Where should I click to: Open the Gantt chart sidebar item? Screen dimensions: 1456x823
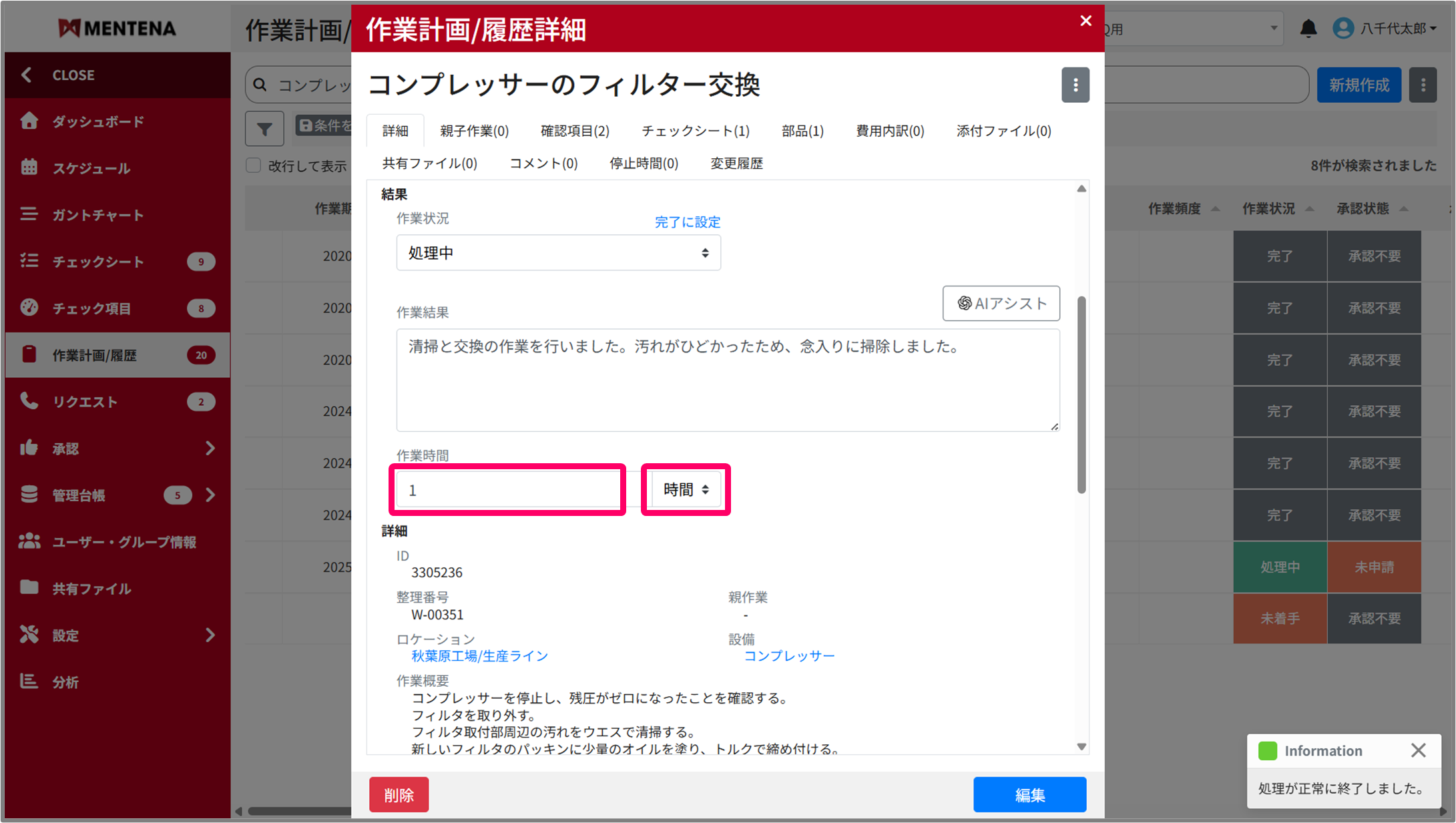(x=97, y=215)
